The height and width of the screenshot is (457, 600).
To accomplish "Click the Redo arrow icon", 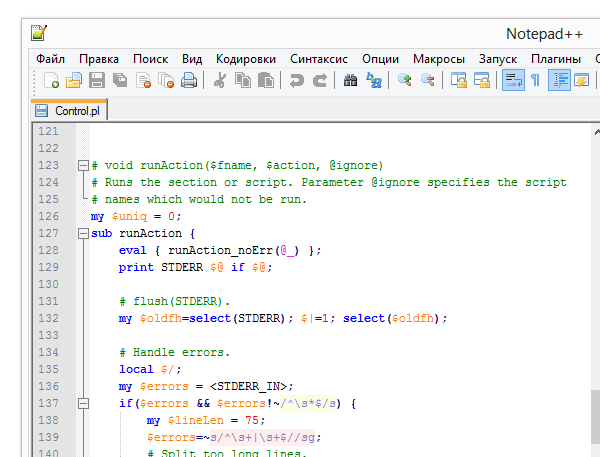I will pos(320,81).
